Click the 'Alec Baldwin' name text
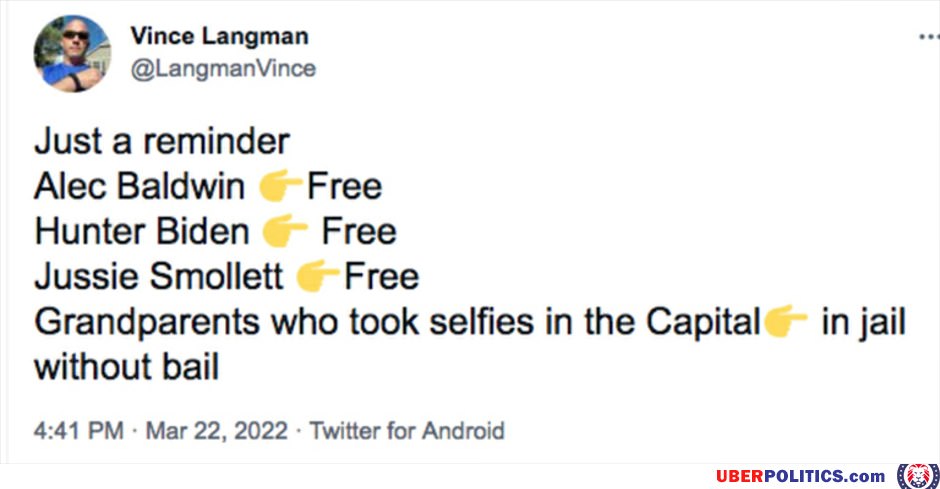Screen dimensions: 940x489 coord(139,186)
